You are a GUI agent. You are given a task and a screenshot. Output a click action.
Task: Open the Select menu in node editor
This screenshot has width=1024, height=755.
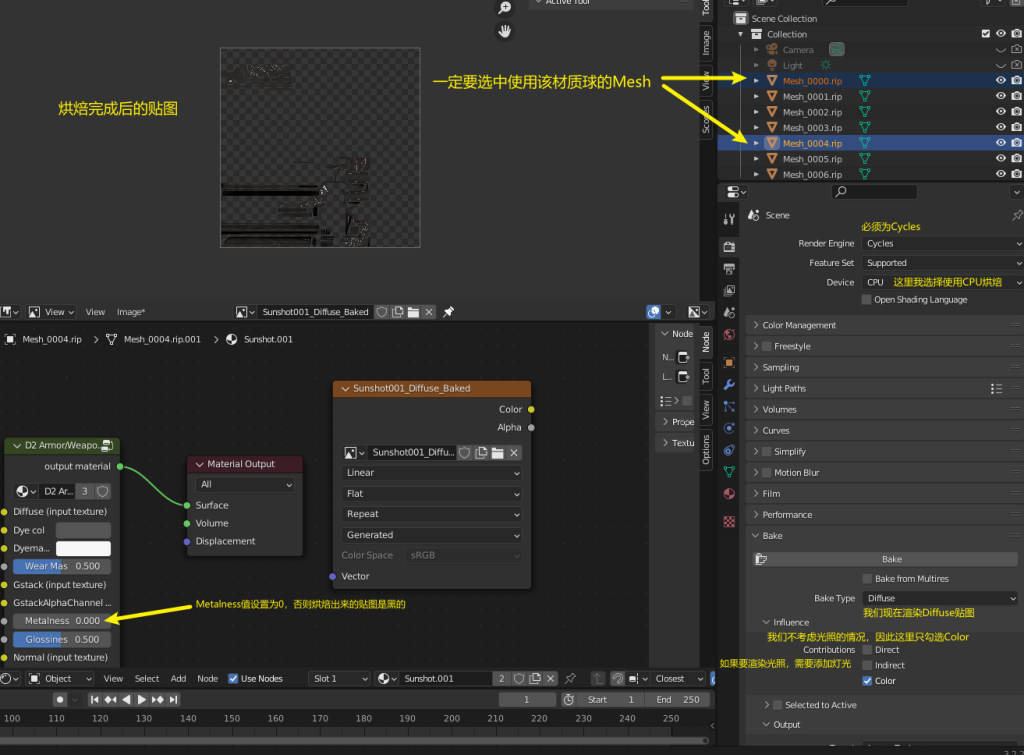pos(147,679)
